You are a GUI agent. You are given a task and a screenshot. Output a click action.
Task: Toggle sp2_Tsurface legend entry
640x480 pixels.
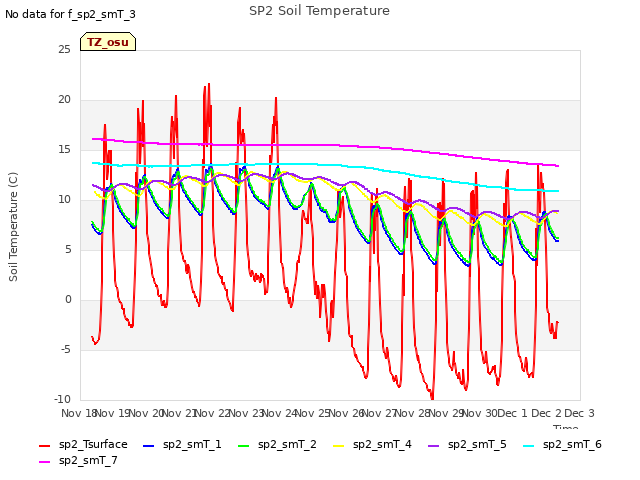tap(84, 444)
